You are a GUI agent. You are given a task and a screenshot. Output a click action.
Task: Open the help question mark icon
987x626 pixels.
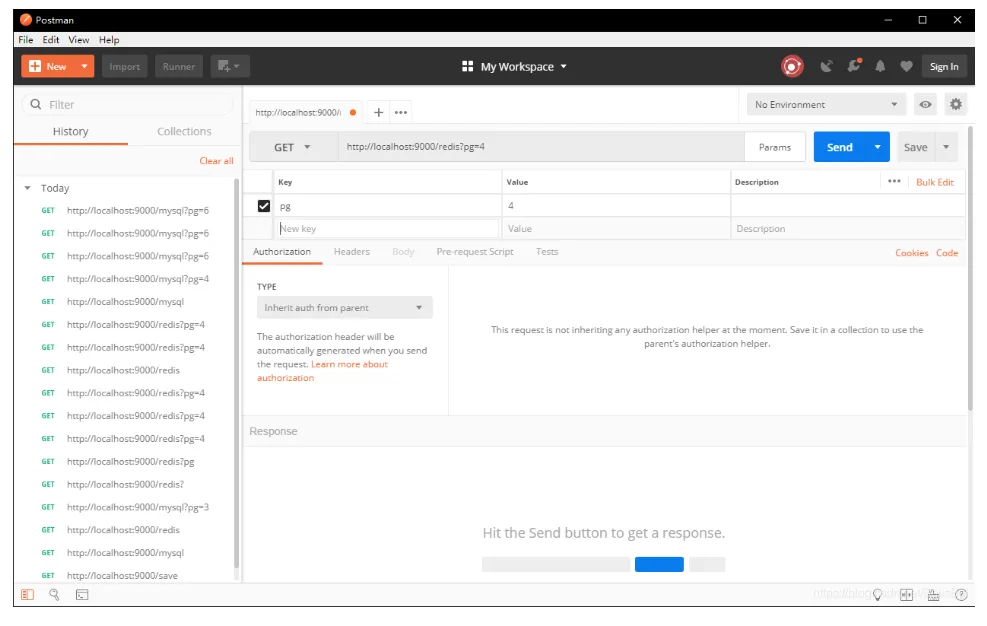pos(961,595)
